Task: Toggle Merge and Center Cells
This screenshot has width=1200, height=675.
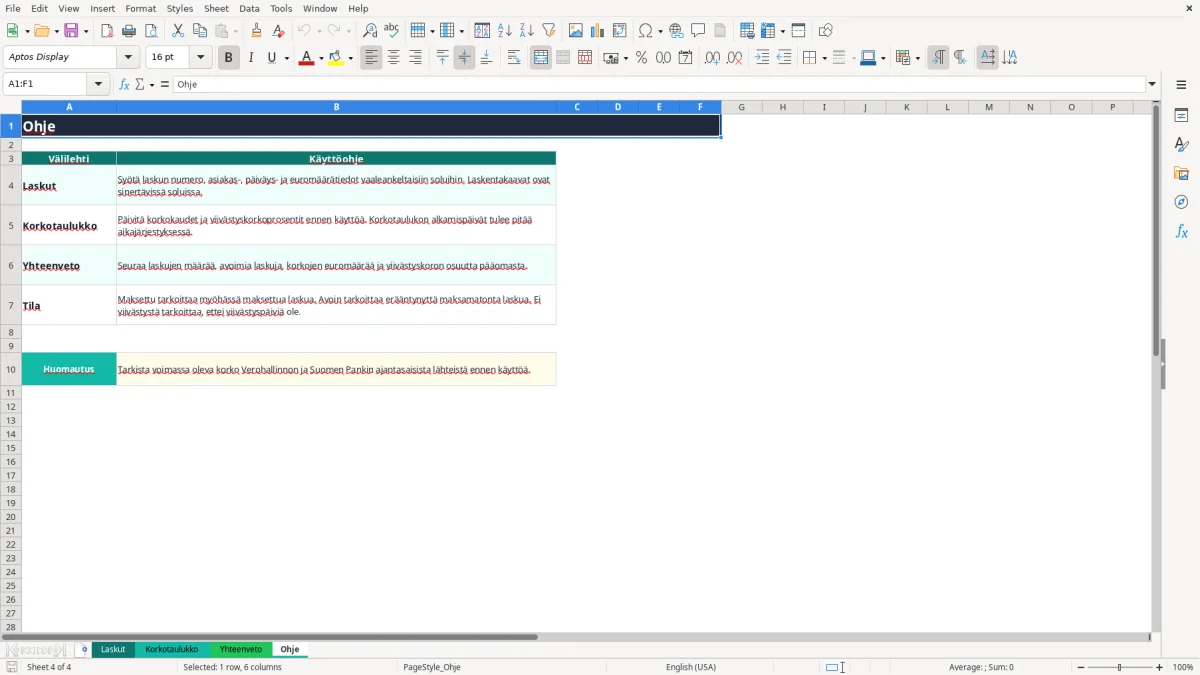Action: click(541, 58)
